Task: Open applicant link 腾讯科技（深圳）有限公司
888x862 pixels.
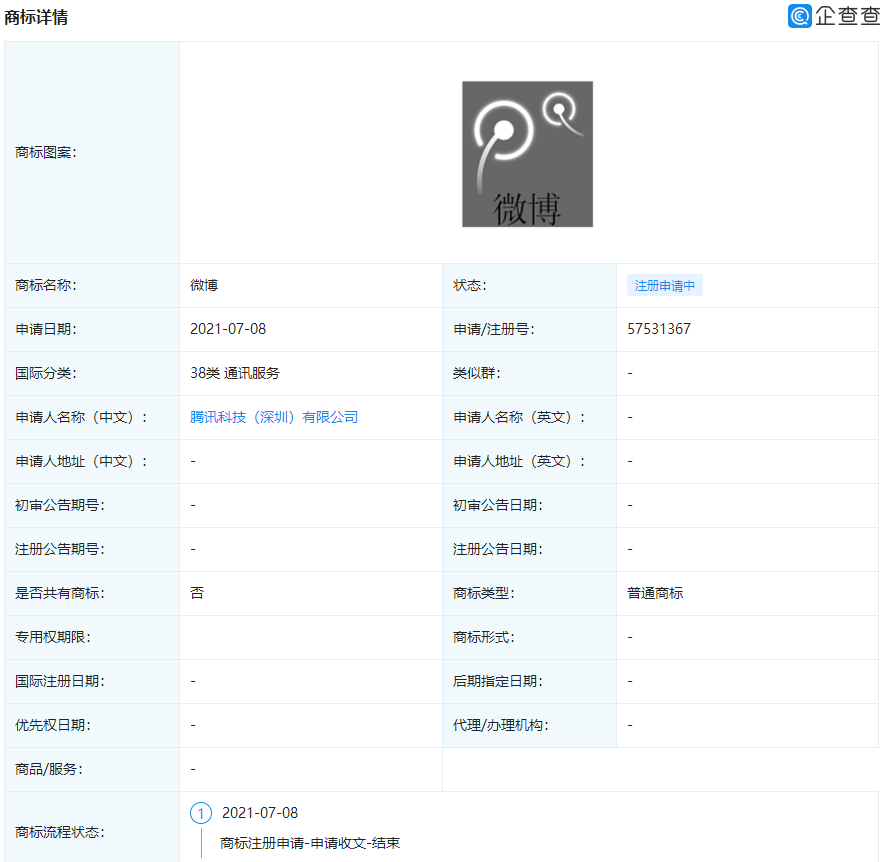Action: click(x=274, y=417)
